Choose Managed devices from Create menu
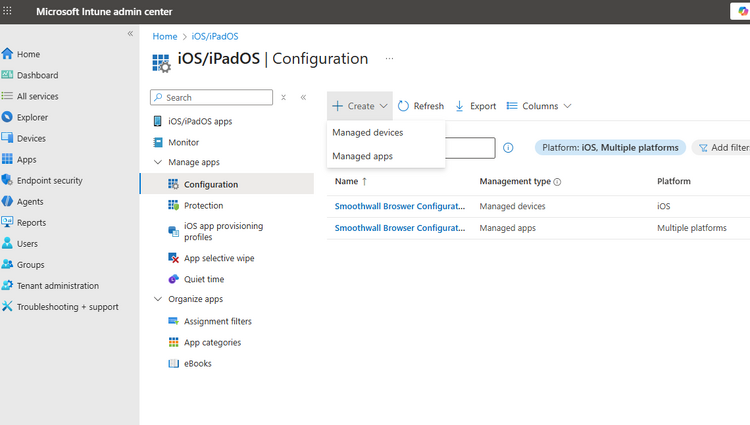 (x=368, y=132)
